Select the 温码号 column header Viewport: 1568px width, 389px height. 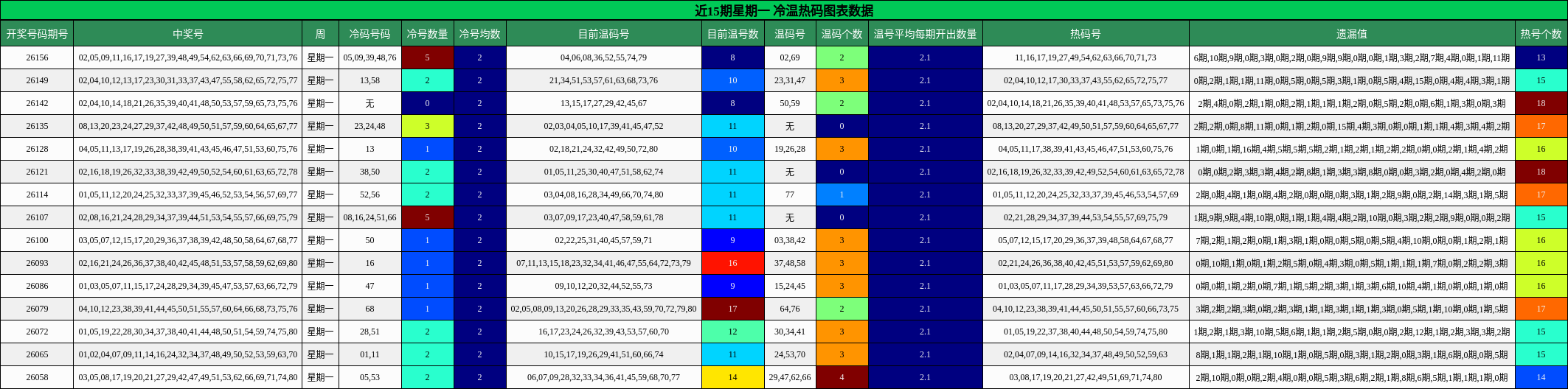tap(790, 34)
